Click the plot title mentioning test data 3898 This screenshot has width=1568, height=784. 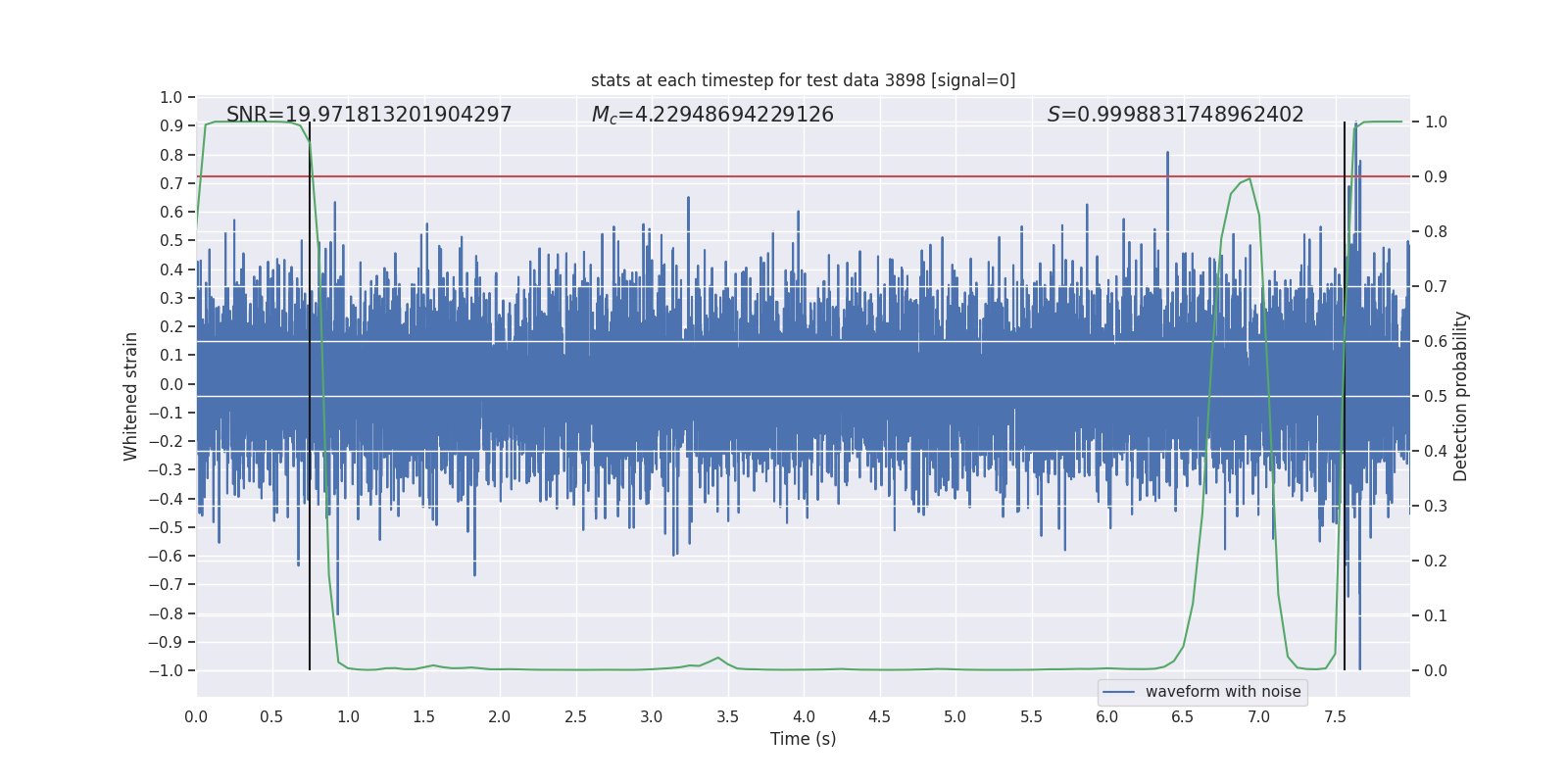(x=803, y=80)
